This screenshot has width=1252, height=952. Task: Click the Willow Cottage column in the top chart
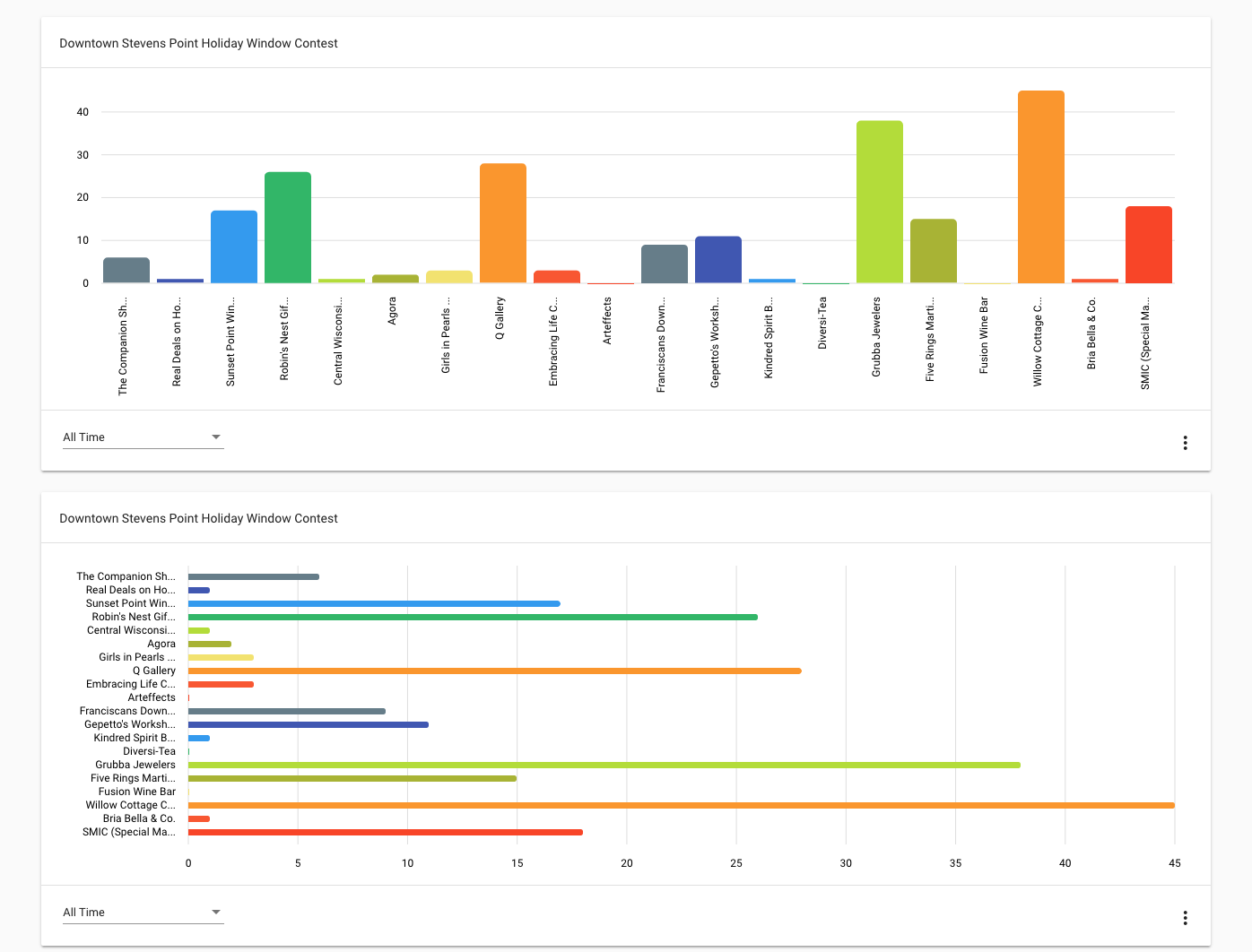coord(1041,186)
